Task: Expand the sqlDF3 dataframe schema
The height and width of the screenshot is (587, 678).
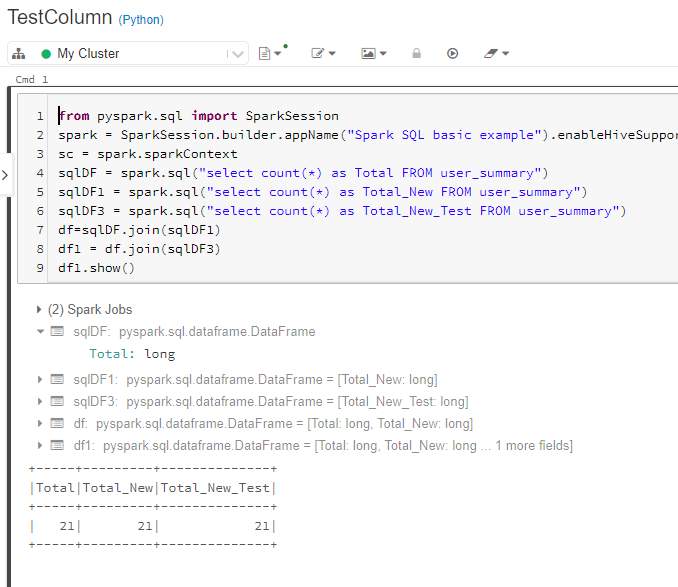Action: (x=40, y=402)
